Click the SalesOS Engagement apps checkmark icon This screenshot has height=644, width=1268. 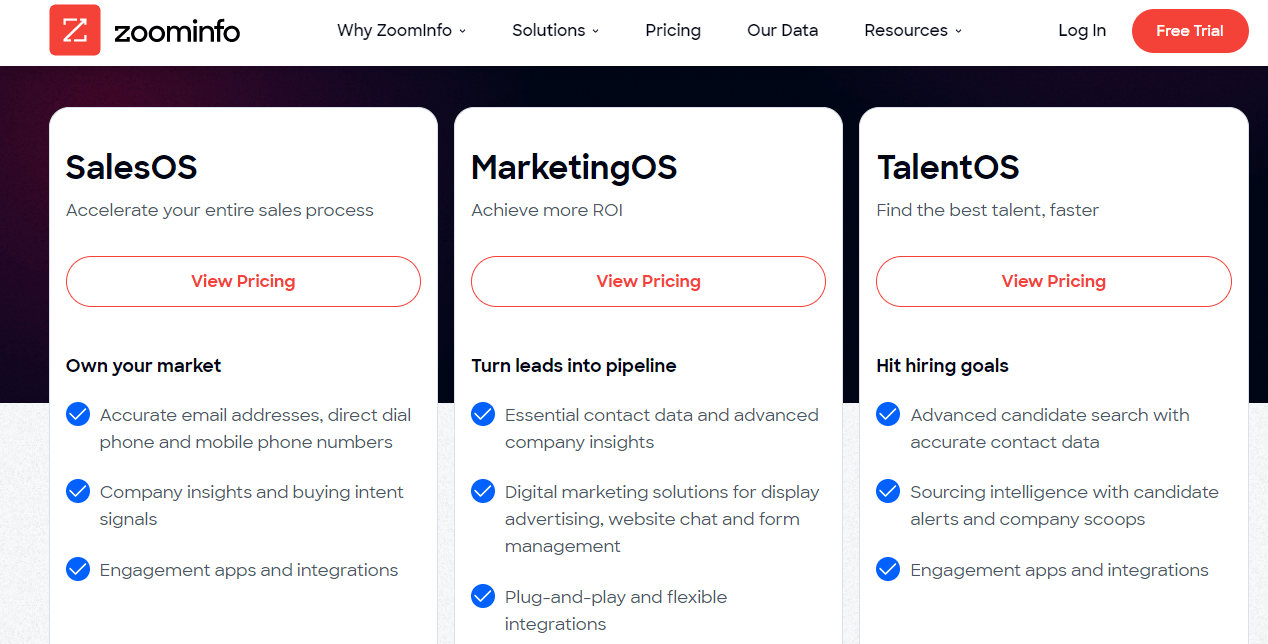point(78,569)
